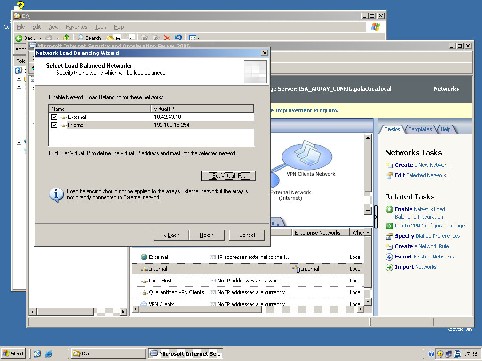Click the Import Networks green arrow icon

(389, 267)
